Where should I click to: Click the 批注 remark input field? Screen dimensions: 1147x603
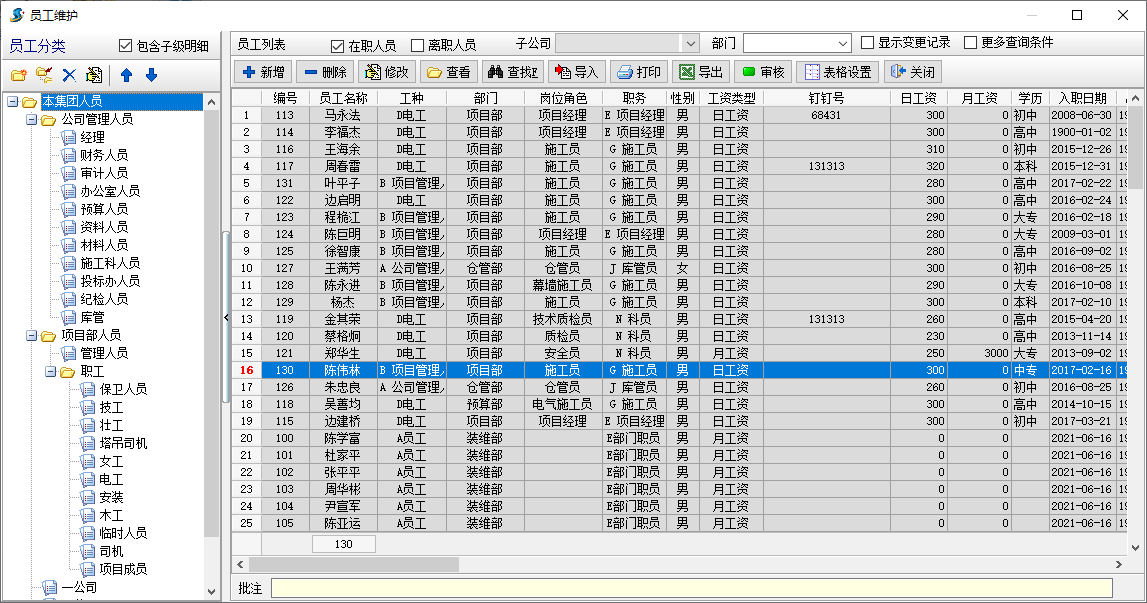(691, 588)
